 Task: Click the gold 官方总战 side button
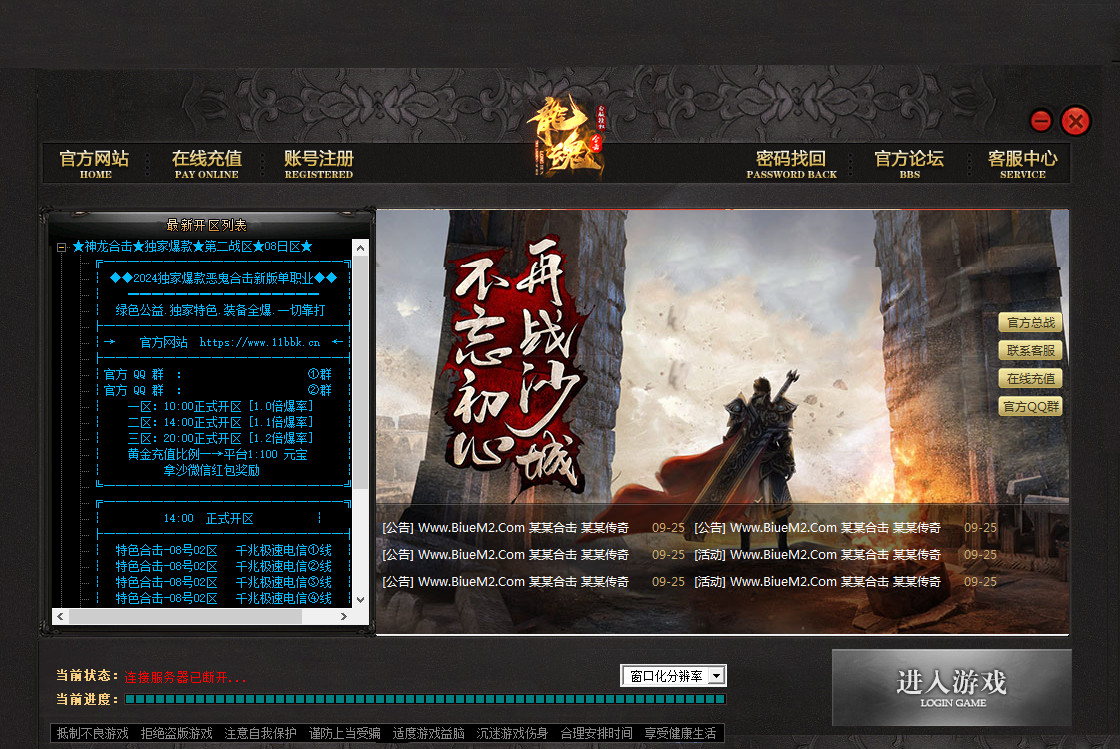click(x=1030, y=322)
